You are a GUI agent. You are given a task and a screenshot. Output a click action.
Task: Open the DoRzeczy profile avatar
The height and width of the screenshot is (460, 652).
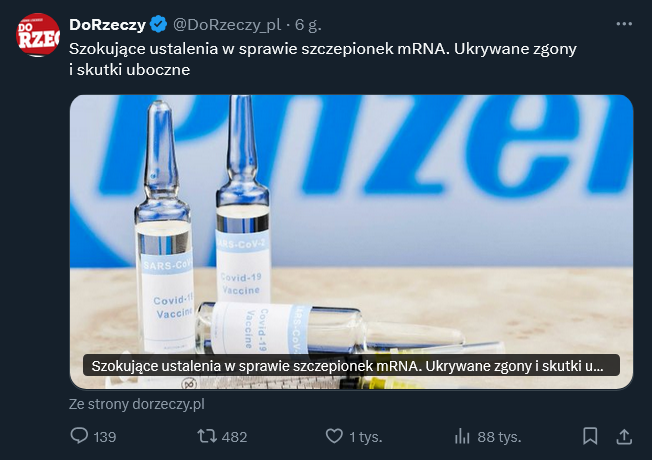click(x=38, y=35)
